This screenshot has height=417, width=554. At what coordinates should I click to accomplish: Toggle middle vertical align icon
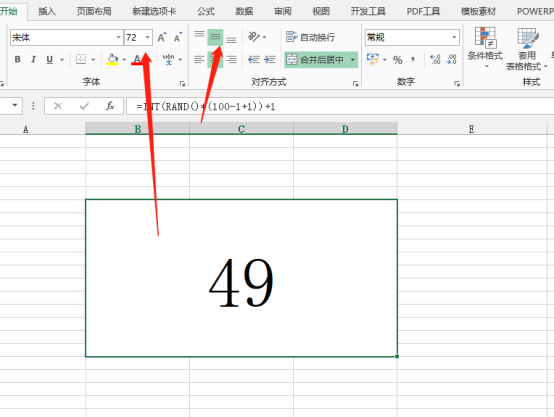tap(215, 37)
